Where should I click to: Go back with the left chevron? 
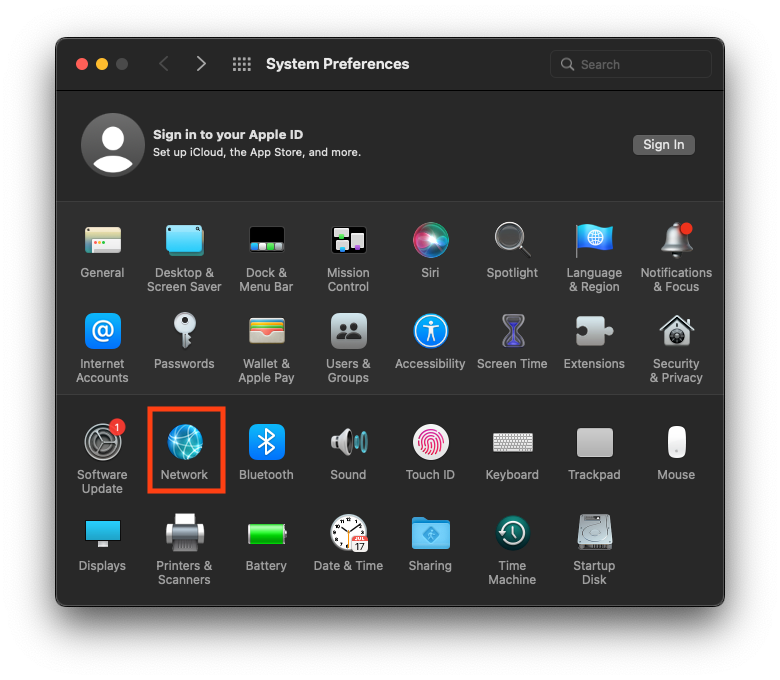(x=164, y=64)
